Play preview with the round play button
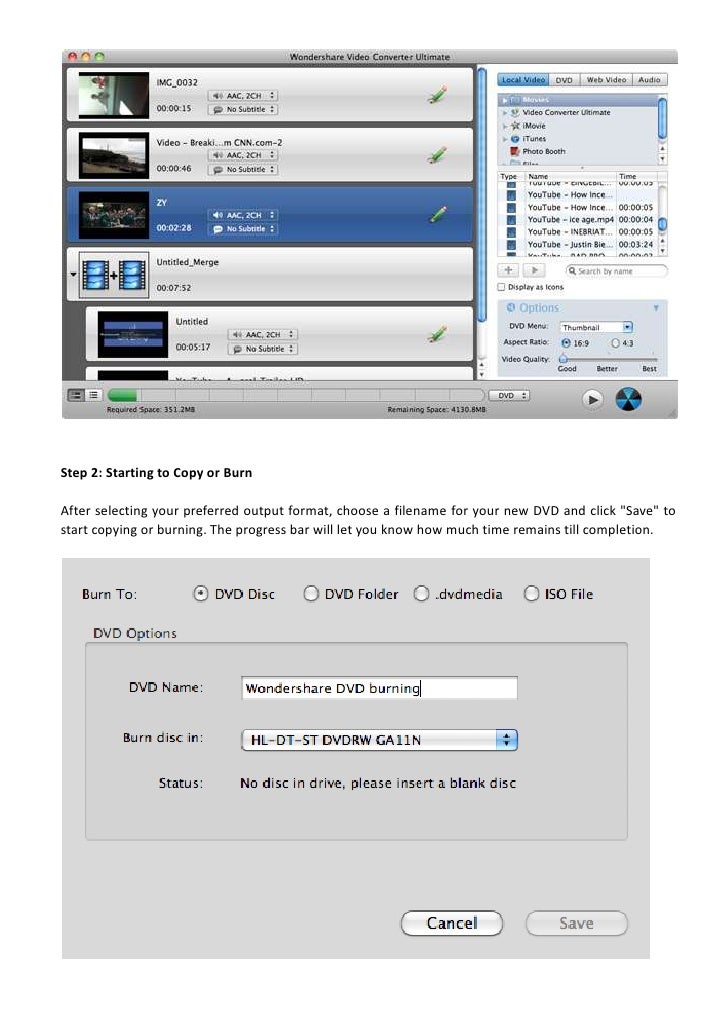The width and height of the screenshot is (728, 1030). (x=592, y=399)
